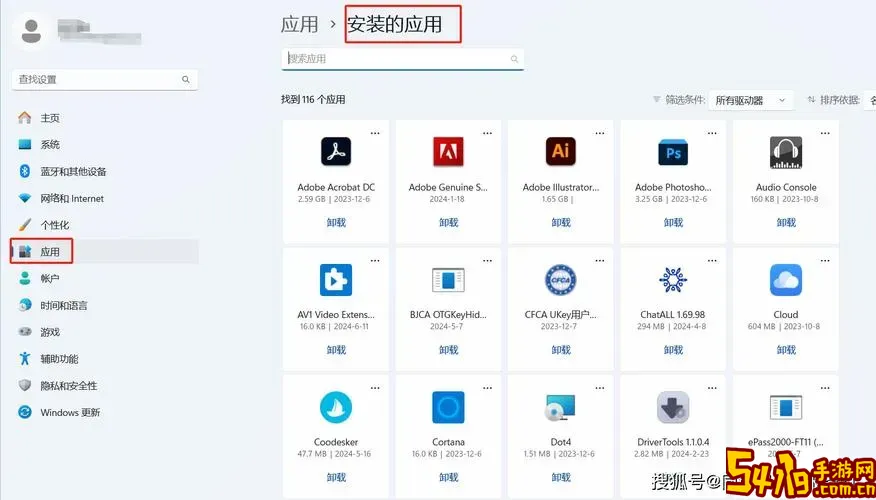Screen dimensions: 876x500
Task: Open more options for Dot4
Action: click(599, 388)
